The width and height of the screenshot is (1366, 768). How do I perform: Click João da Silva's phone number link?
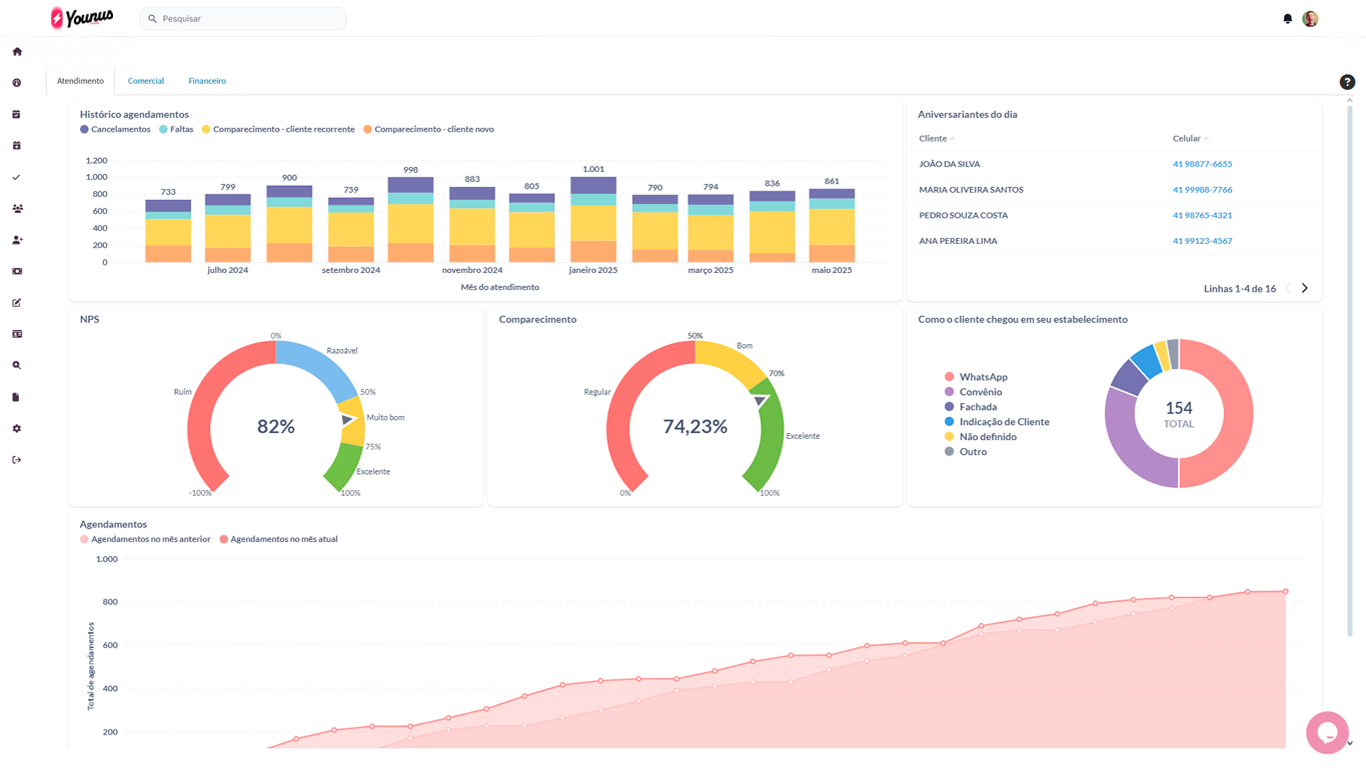(1202, 164)
